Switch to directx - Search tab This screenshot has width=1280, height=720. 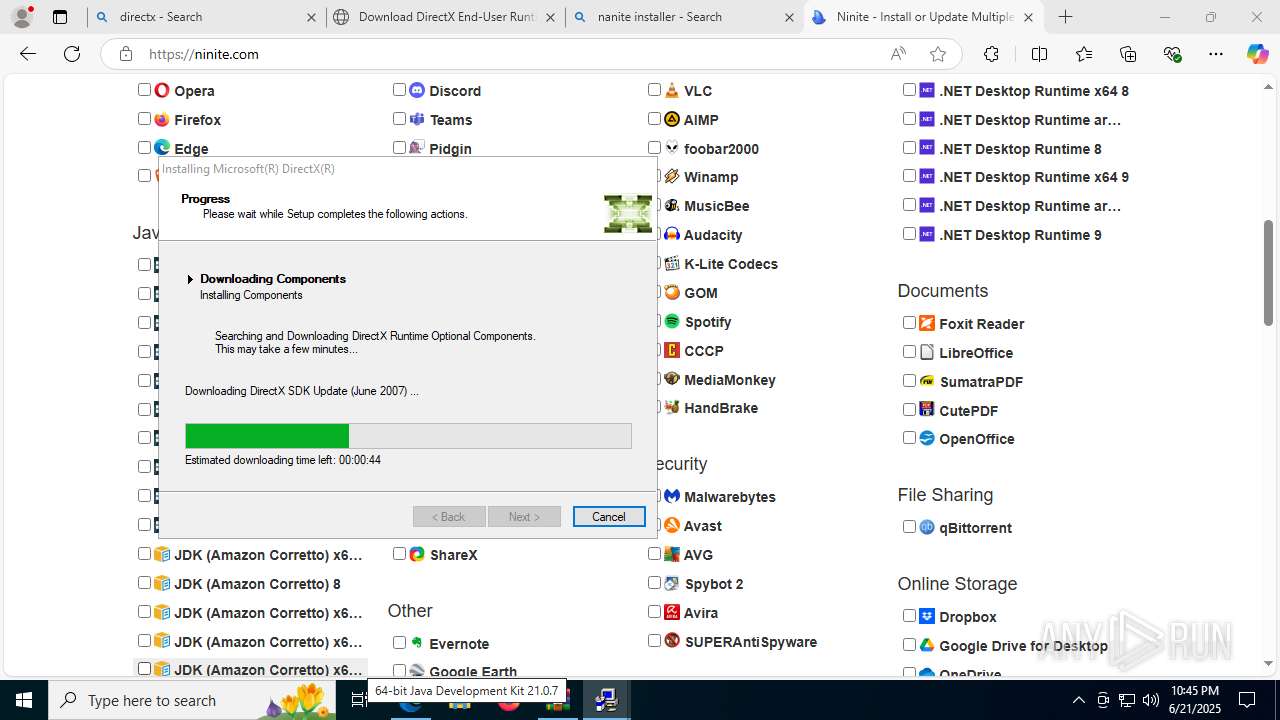(x=205, y=17)
